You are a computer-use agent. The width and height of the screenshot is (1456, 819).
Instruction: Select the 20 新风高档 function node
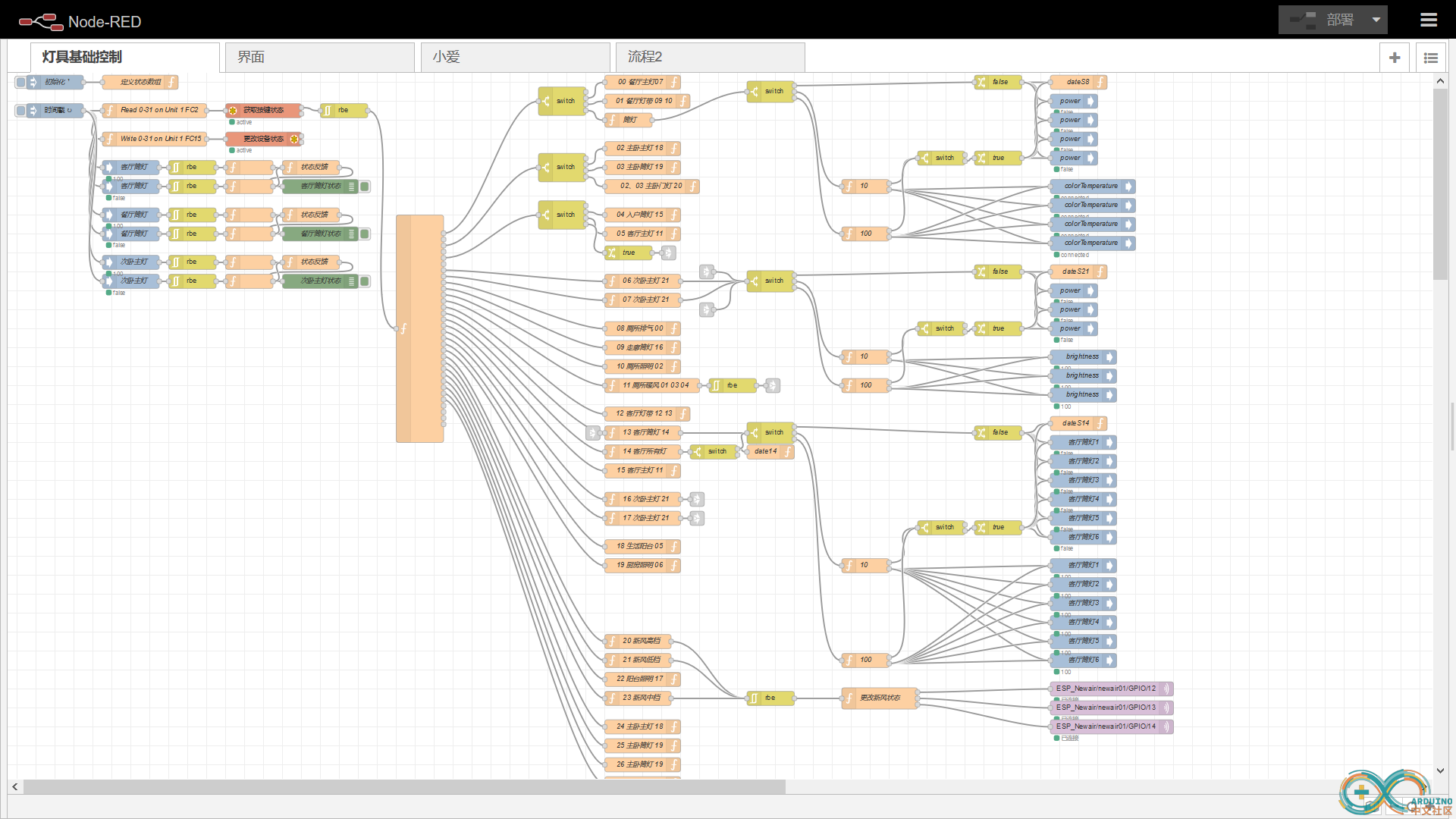pyautogui.click(x=638, y=642)
